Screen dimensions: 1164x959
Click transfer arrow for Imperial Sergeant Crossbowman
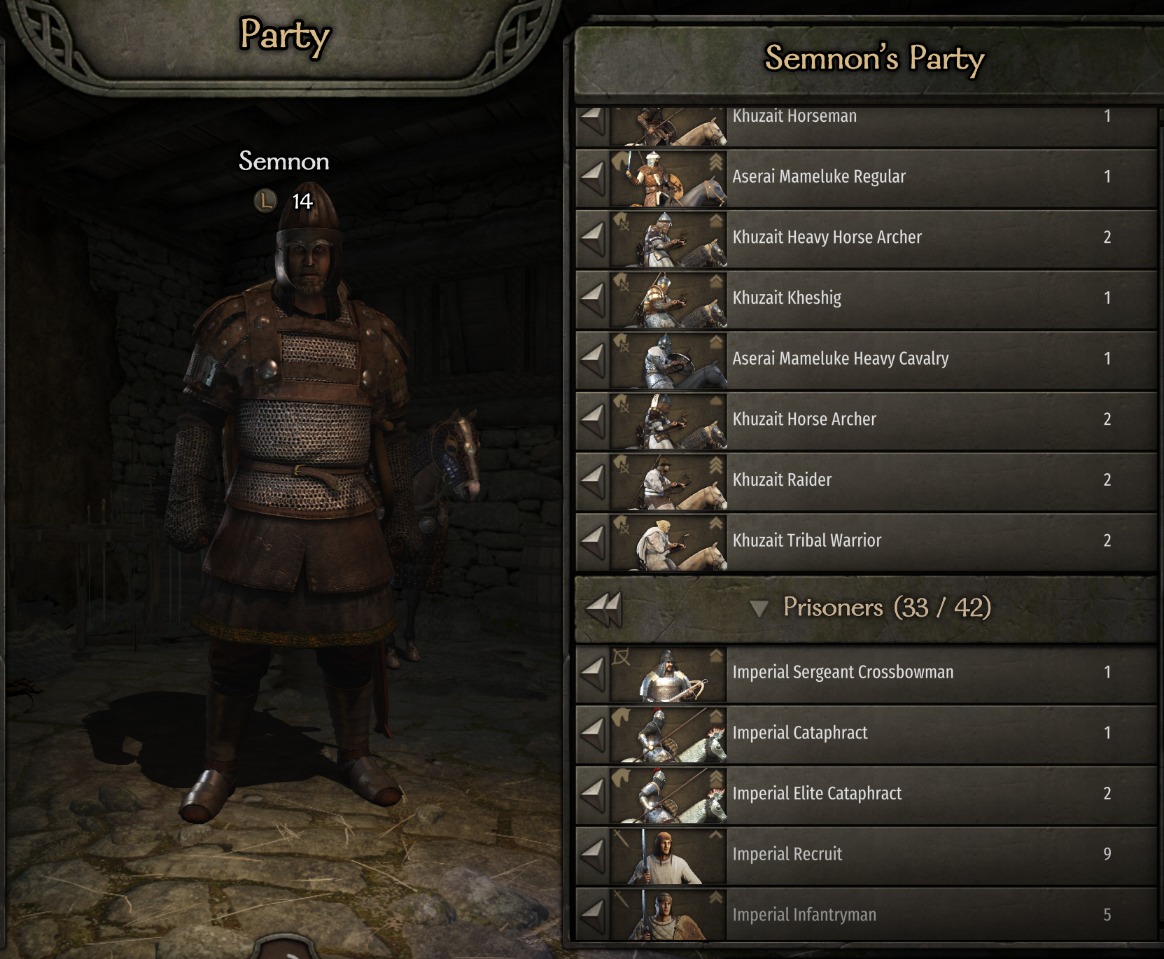pos(592,674)
